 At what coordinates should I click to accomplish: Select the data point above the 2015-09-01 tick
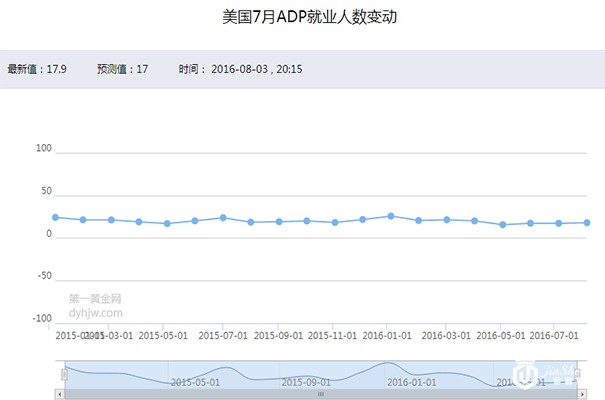click(279, 222)
